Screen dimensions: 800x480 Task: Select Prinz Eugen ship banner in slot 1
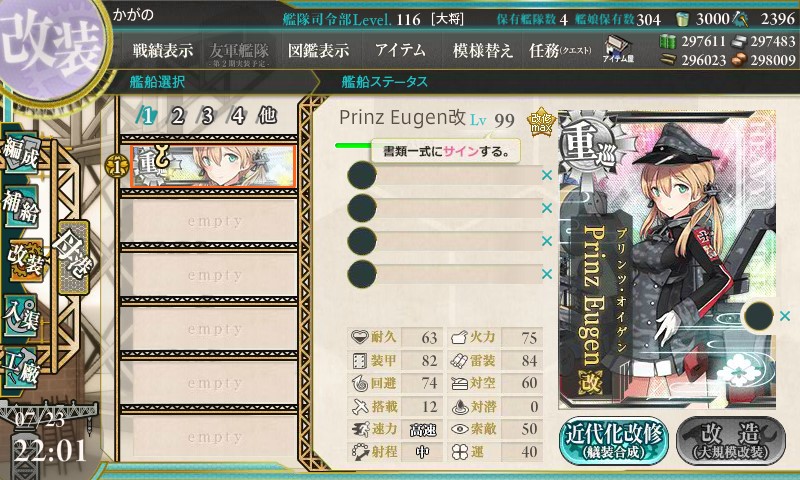pyautogui.click(x=213, y=166)
